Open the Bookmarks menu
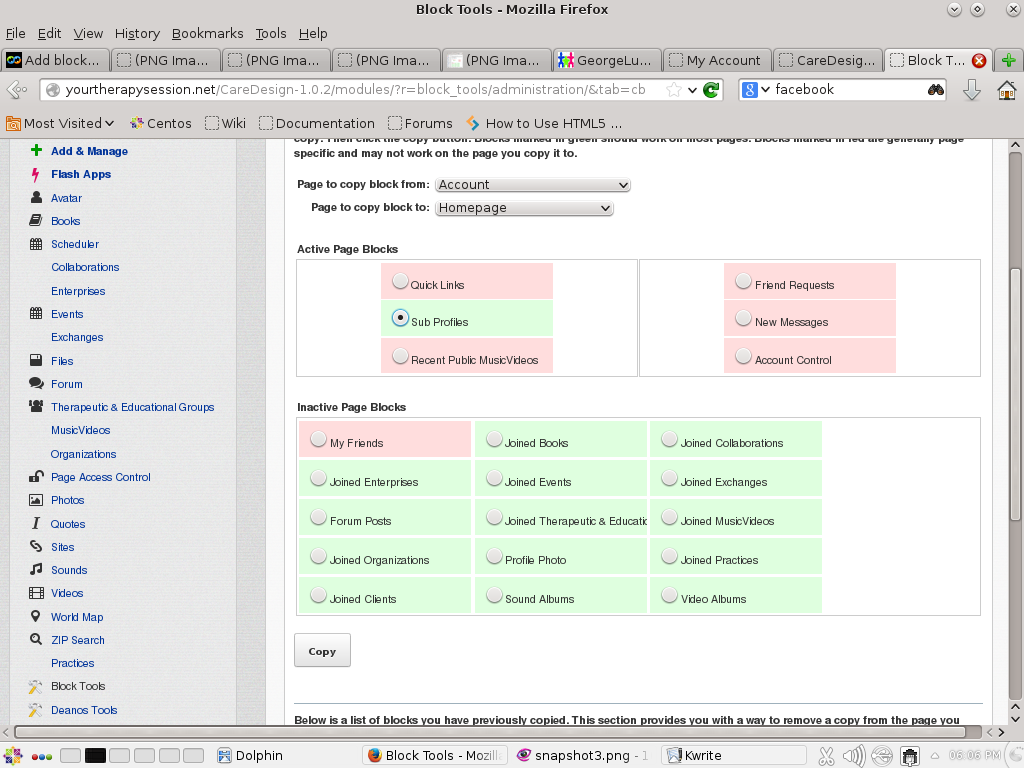1024x768 pixels. [x=207, y=33]
